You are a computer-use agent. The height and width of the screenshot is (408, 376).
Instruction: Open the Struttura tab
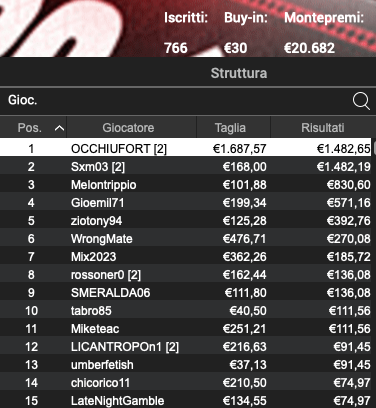click(239, 73)
